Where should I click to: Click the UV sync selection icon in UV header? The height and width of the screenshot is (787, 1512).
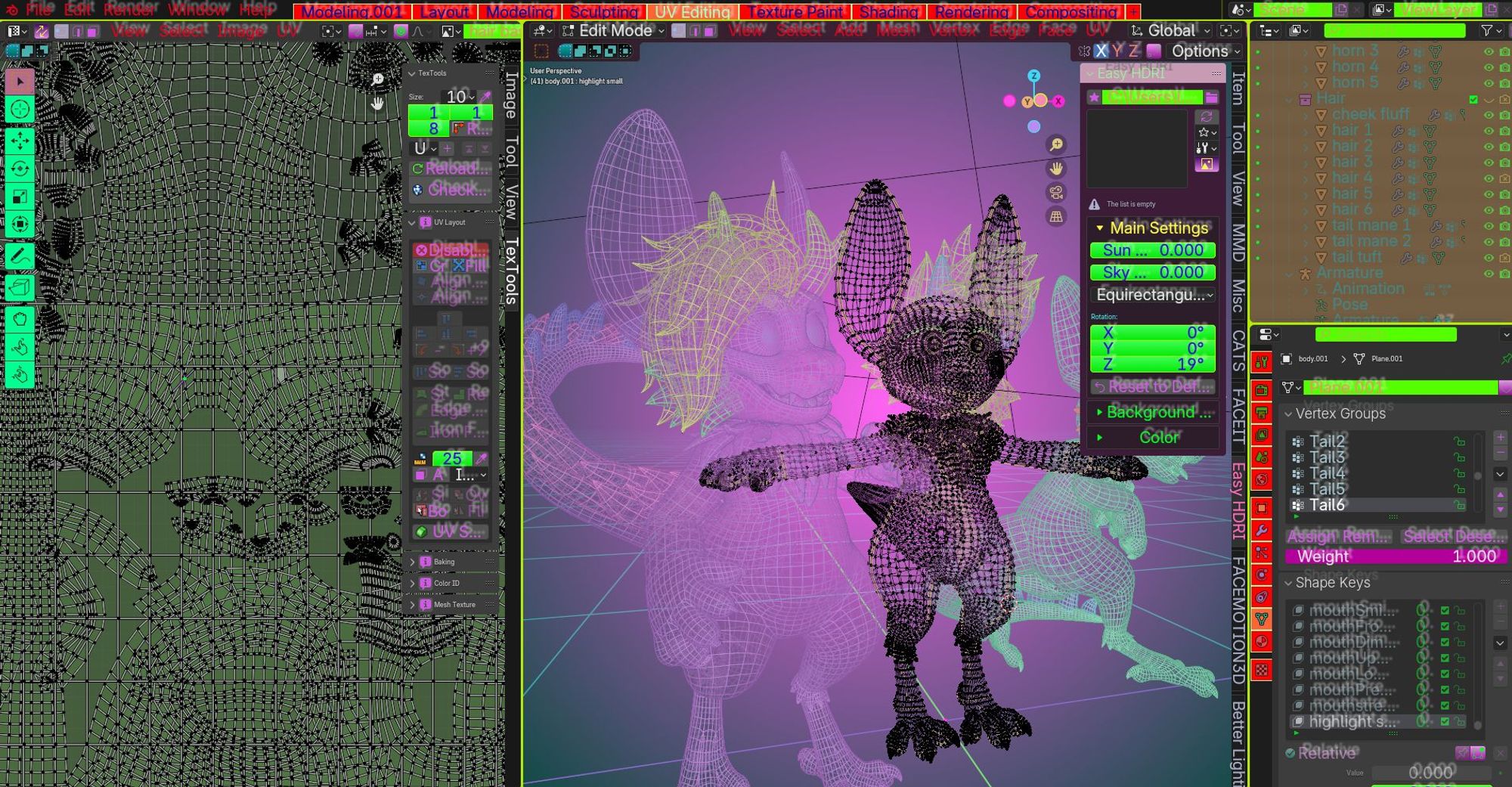[42, 31]
